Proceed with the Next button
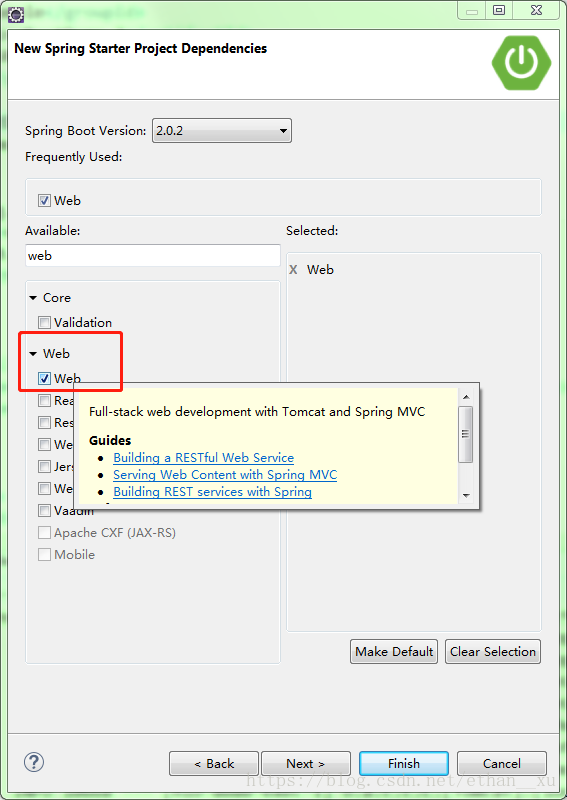 pos(306,763)
